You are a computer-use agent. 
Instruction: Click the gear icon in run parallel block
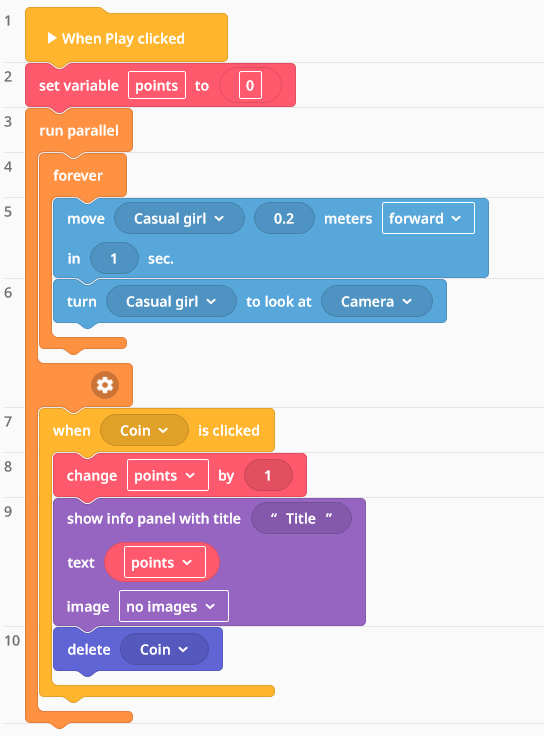[x=105, y=385]
